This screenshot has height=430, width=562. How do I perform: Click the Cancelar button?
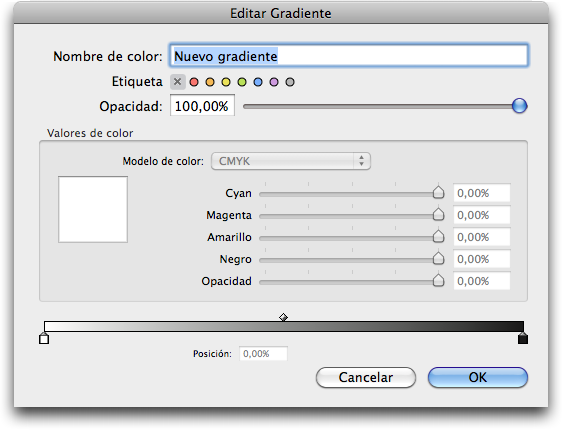coord(366,377)
